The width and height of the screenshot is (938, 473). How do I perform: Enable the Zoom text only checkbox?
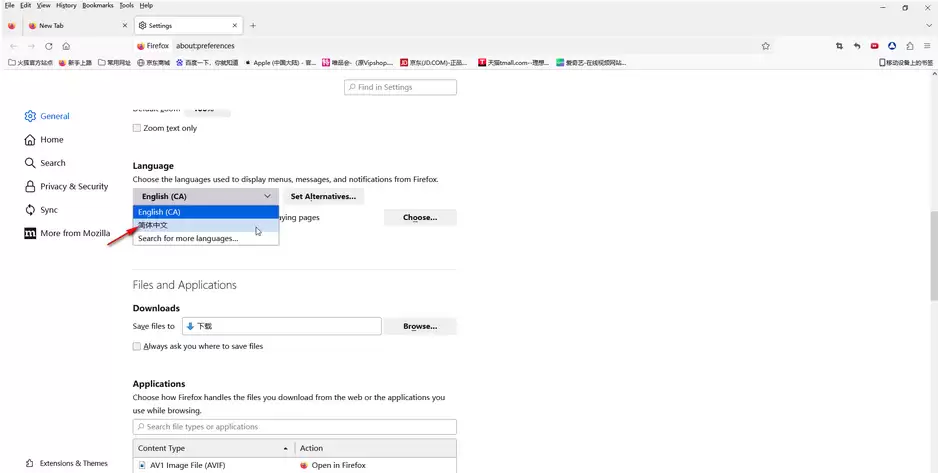click(136, 128)
